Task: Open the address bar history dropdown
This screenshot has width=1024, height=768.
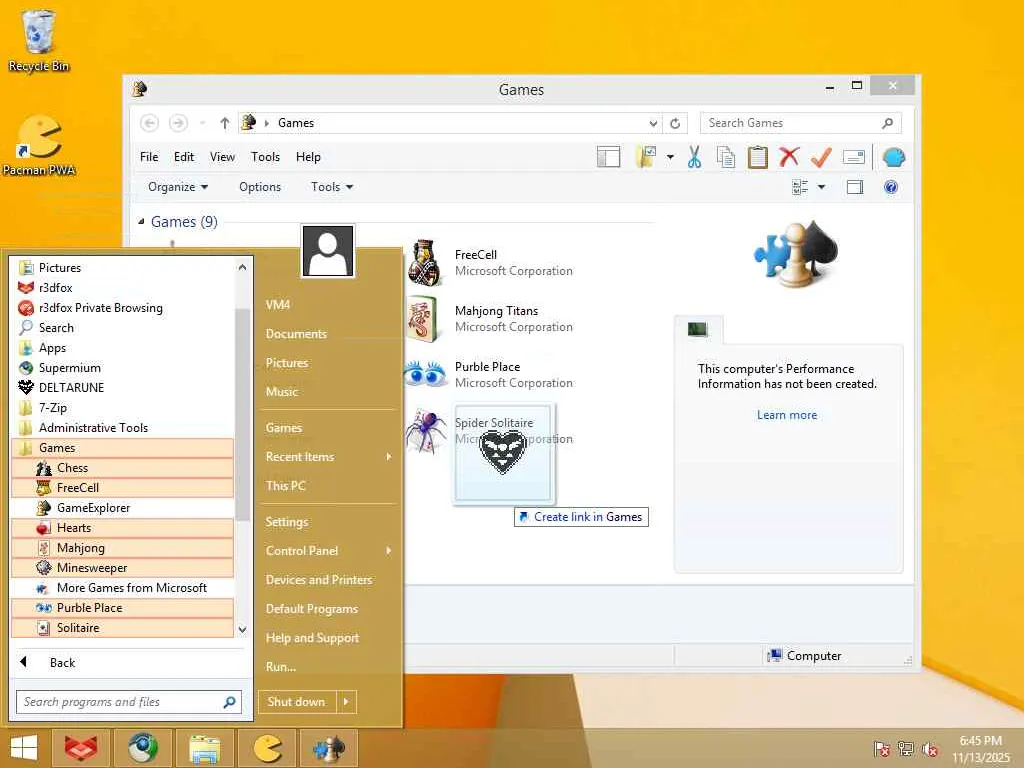Action: click(x=653, y=123)
